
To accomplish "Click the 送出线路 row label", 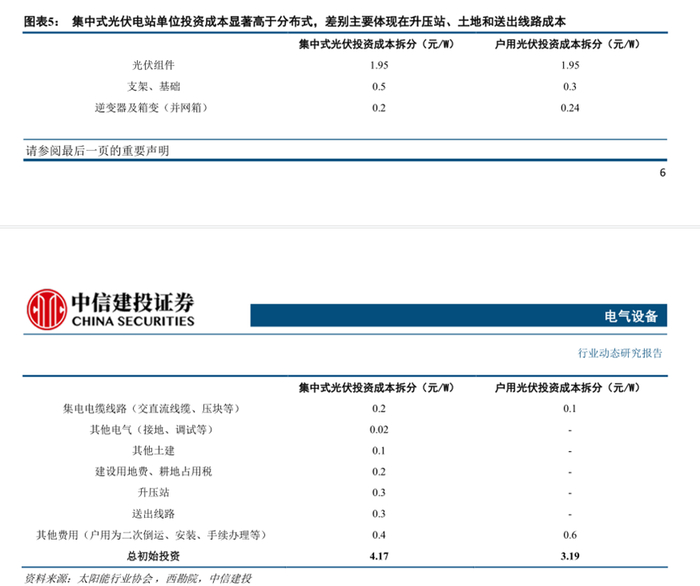I will click(153, 514).
